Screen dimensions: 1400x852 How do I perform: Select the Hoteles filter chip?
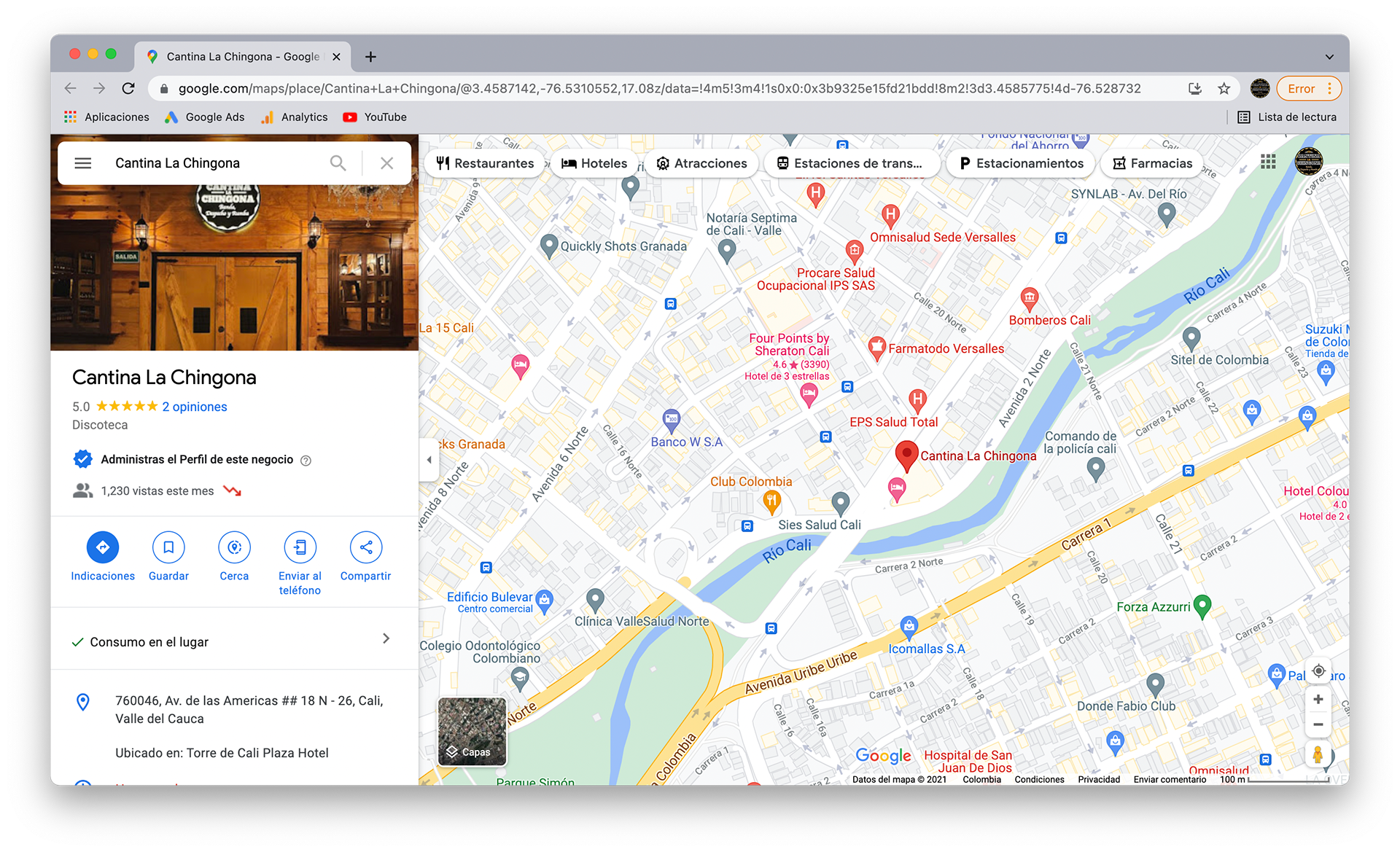pos(594,163)
